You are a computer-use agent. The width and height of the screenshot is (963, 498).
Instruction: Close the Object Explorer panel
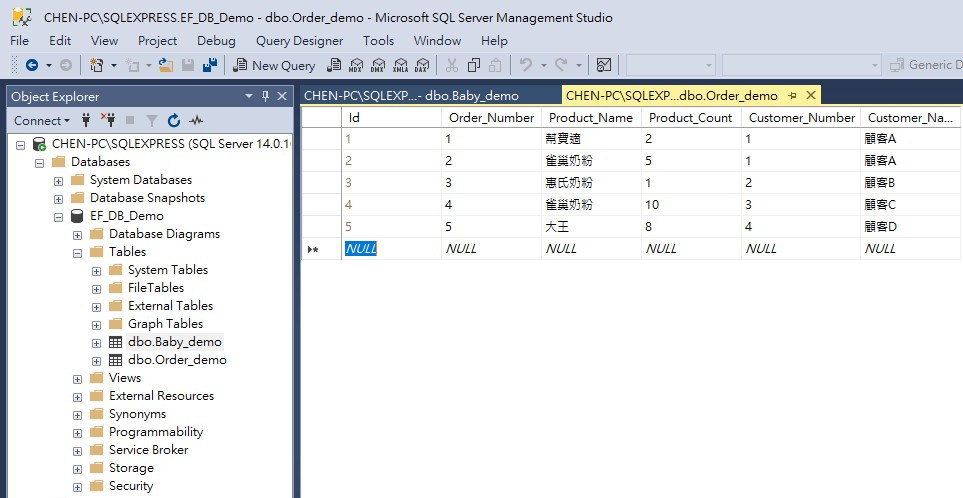(282, 96)
